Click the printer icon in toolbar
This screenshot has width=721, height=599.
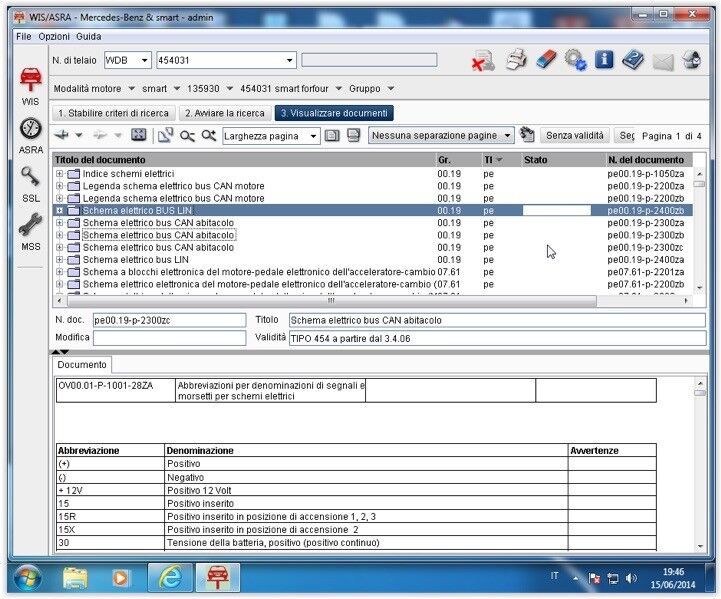(x=516, y=60)
